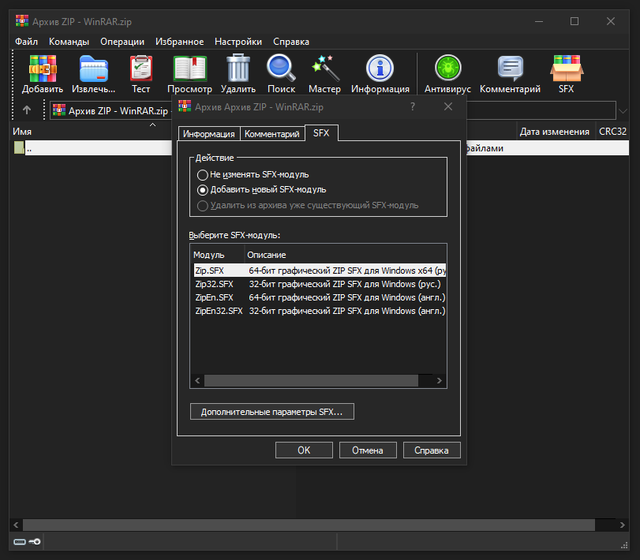Open the Операции menu
Image resolution: width=640 pixels, height=560 pixels.
(122, 42)
